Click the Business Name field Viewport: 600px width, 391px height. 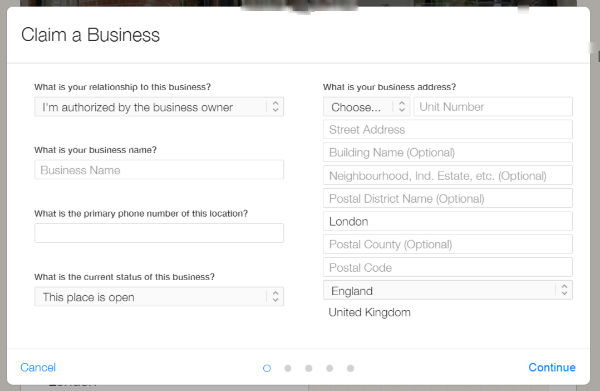[159, 170]
